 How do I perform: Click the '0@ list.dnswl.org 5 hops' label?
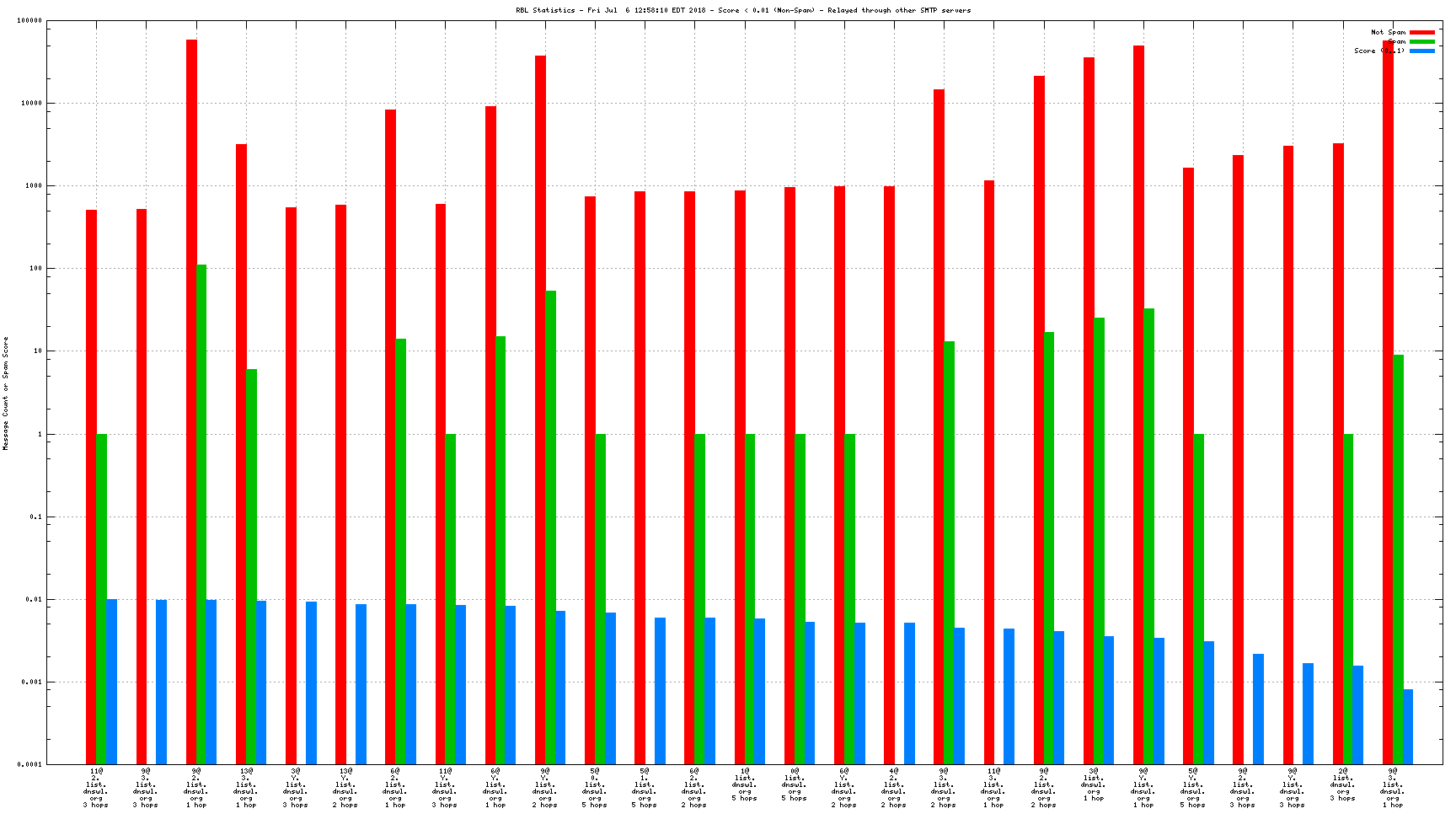click(x=794, y=784)
